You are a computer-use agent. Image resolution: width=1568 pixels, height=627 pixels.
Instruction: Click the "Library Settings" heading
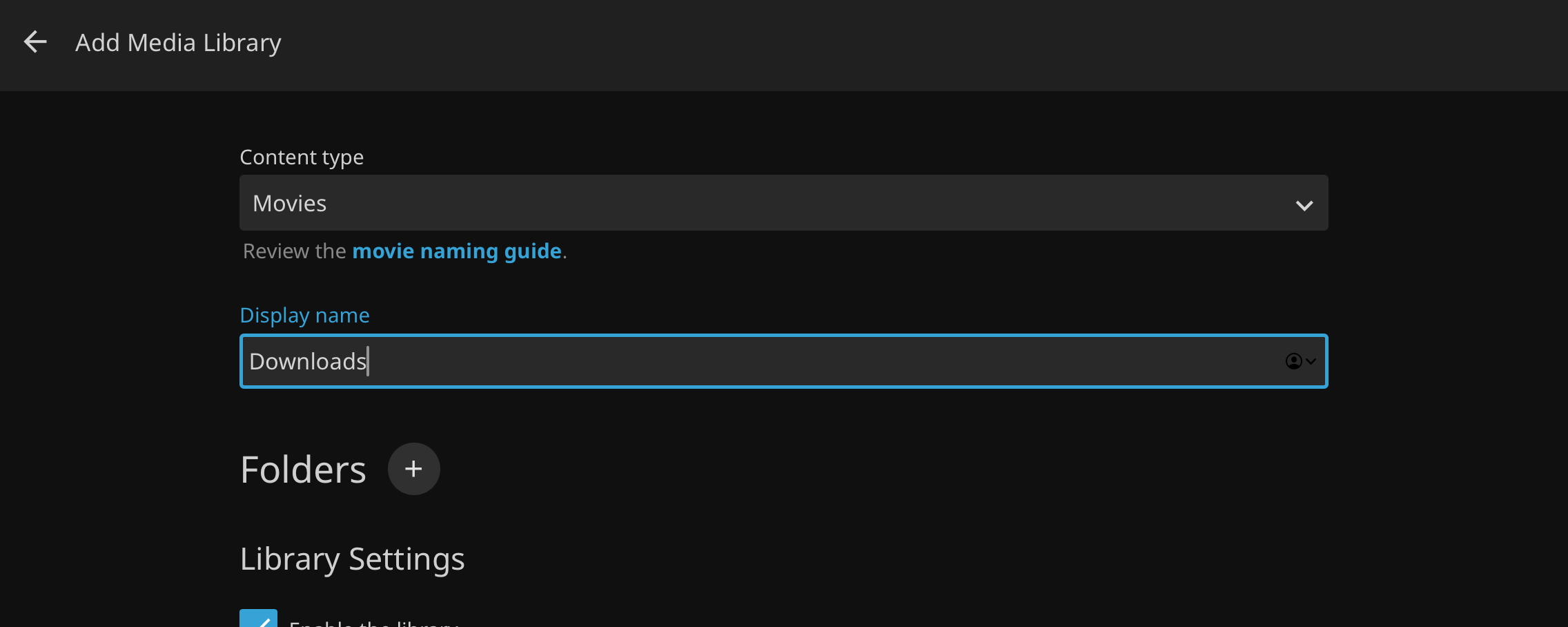(352, 559)
